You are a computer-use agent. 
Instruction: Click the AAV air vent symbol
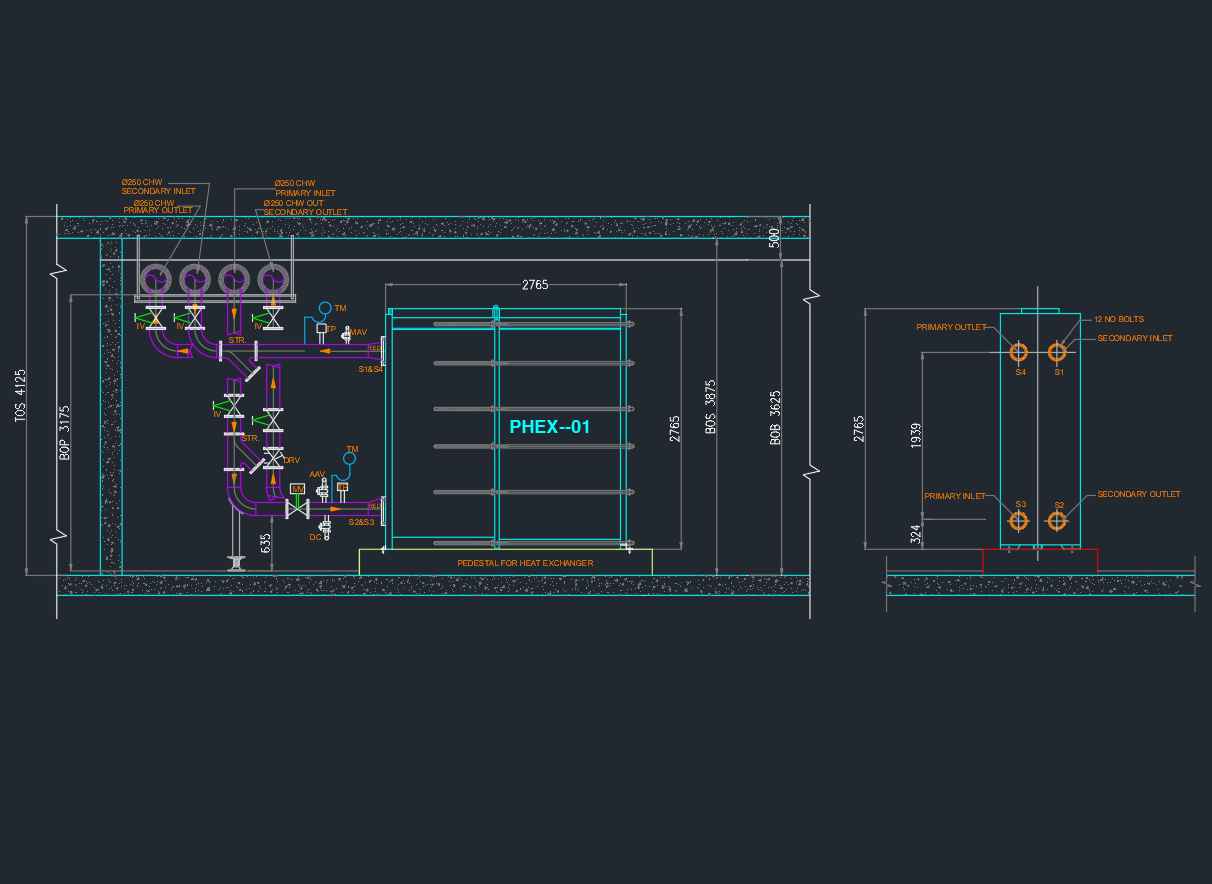coord(322,488)
